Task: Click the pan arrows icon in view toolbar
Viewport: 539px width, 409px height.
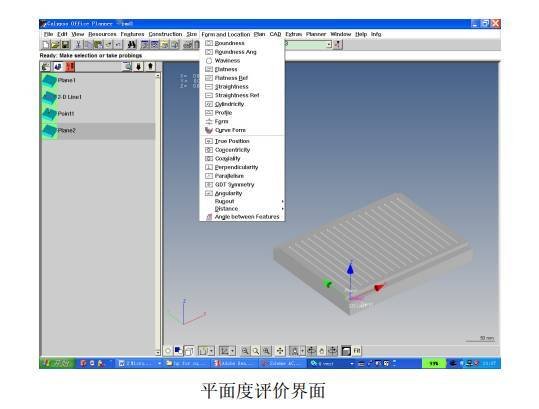Action: [x=280, y=351]
